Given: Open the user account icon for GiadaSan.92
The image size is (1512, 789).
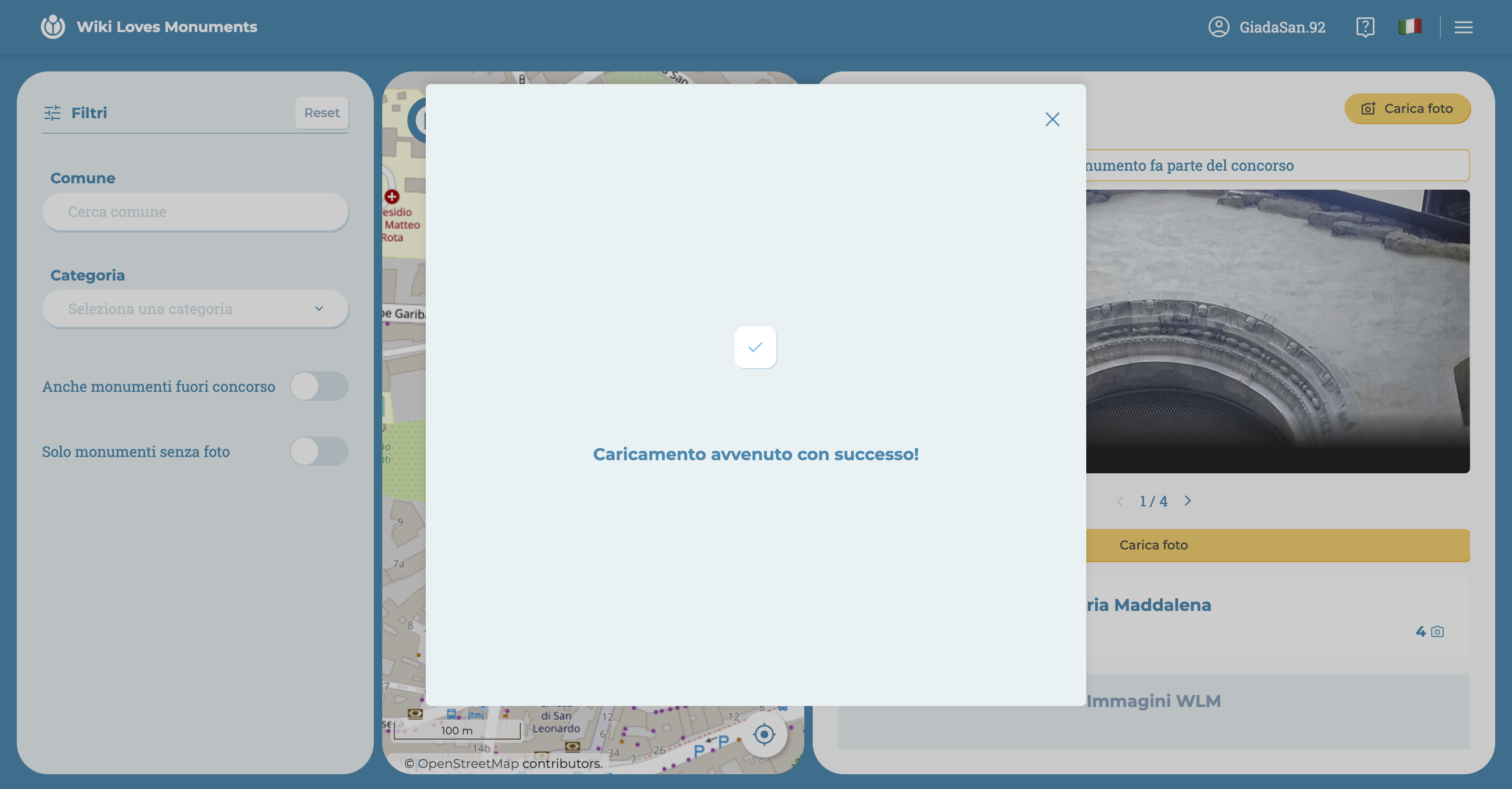Looking at the screenshot, I should coord(1219,26).
